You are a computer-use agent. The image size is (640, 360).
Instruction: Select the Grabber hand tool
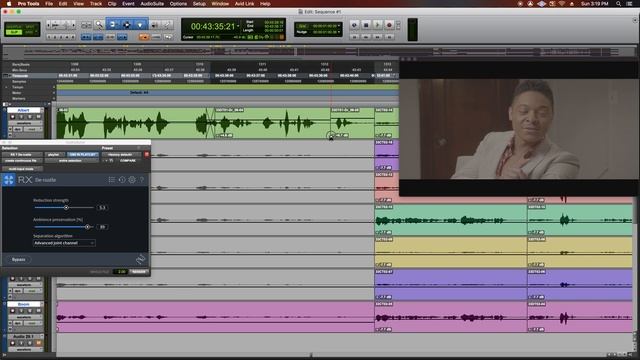(x=140, y=25)
